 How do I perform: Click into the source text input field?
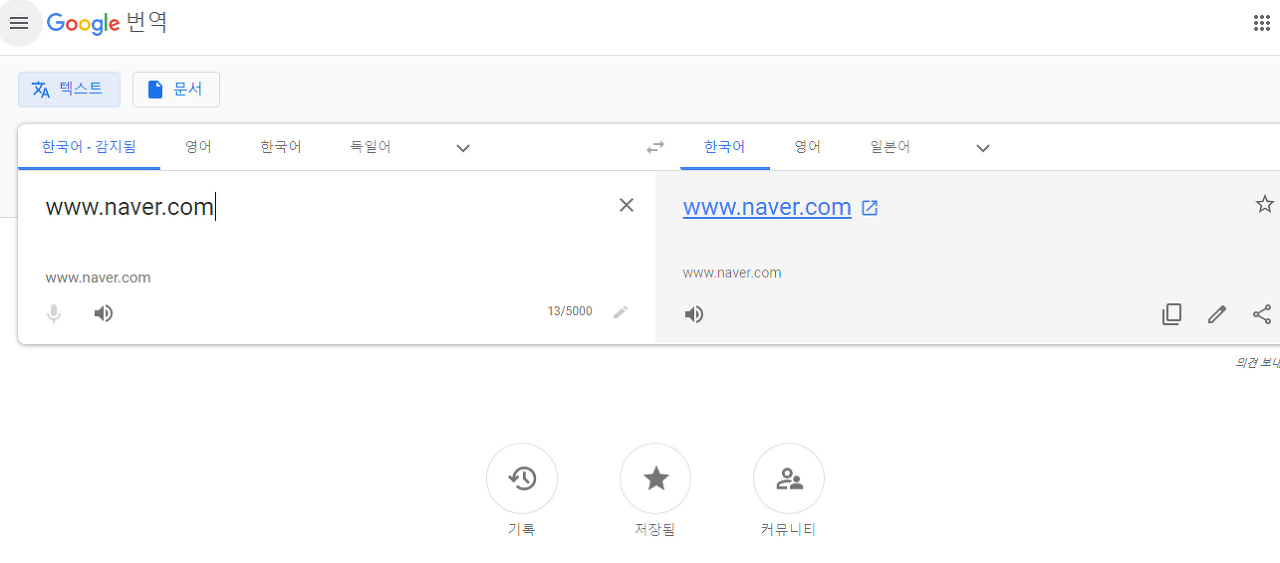tap(320, 208)
